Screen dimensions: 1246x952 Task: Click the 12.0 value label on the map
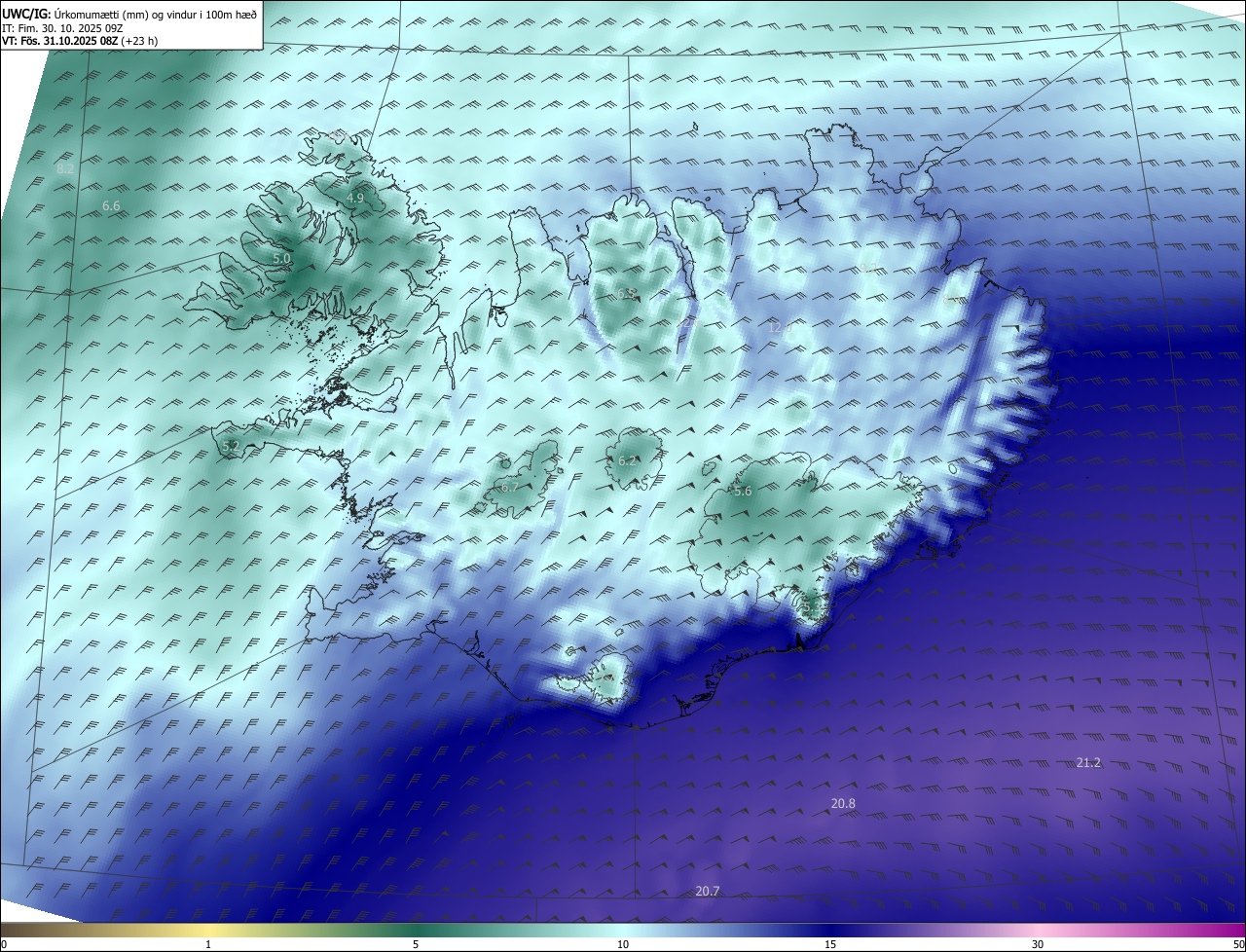[781, 328]
